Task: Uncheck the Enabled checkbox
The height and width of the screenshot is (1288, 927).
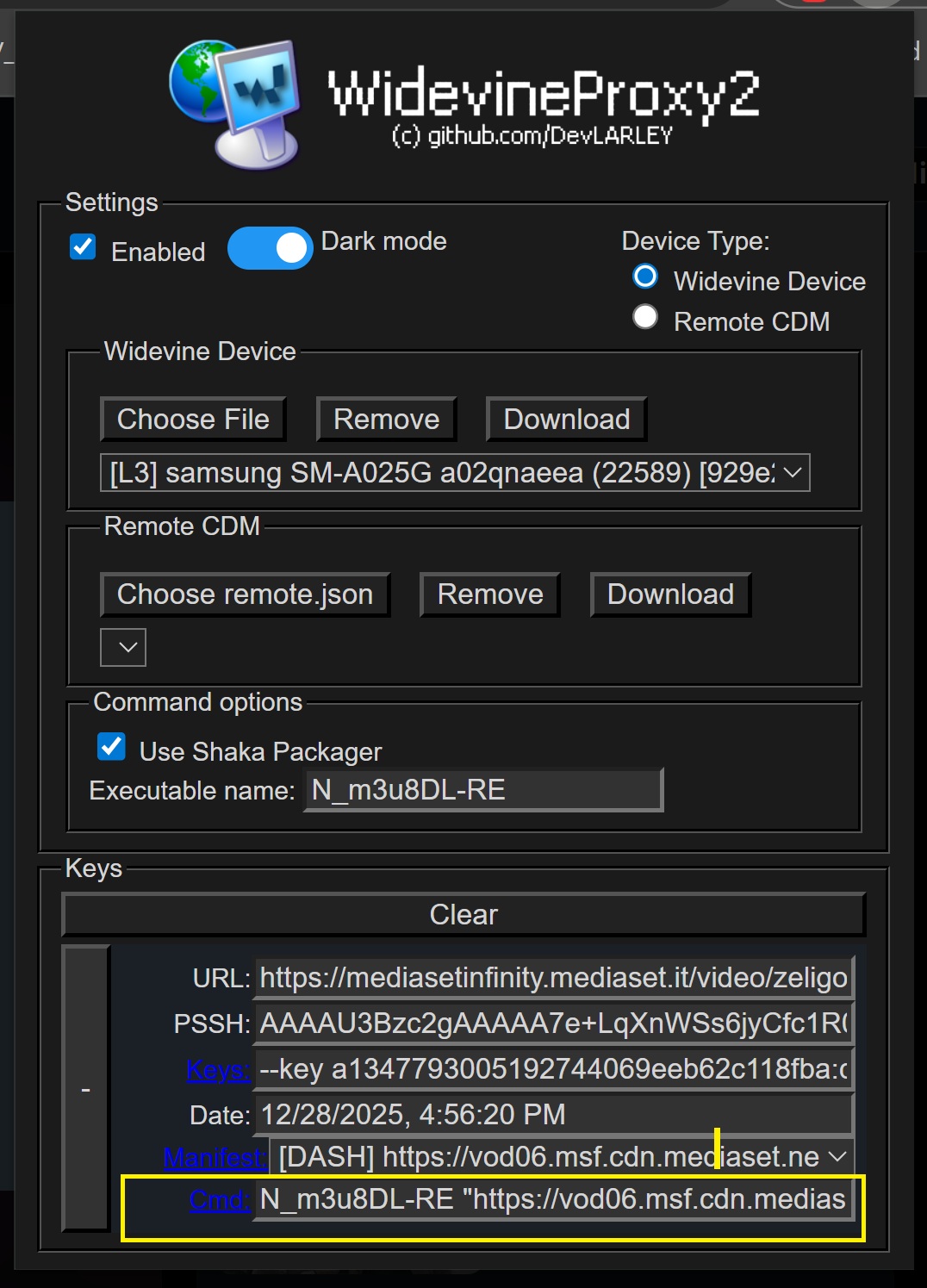Action: pos(83,247)
